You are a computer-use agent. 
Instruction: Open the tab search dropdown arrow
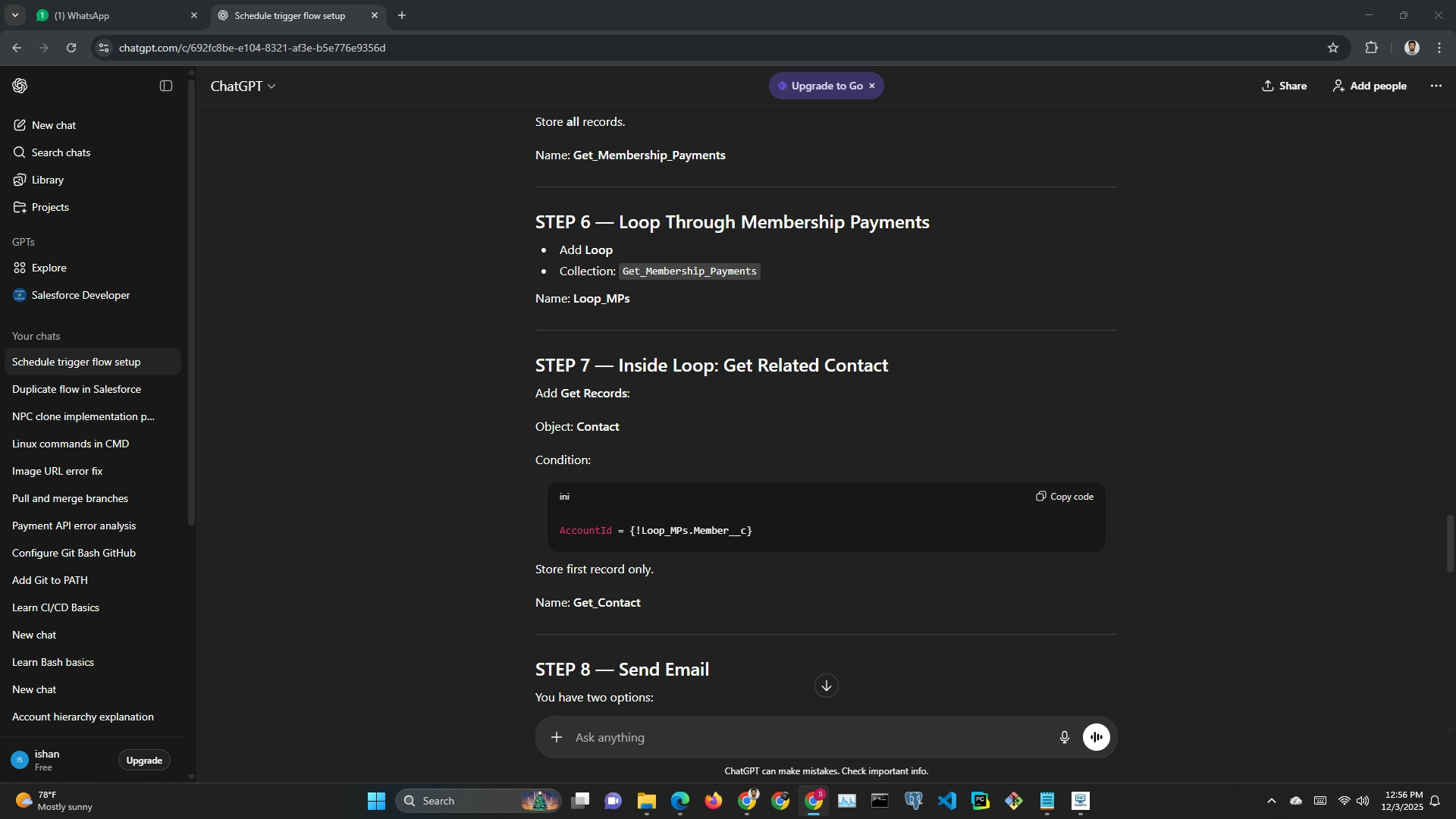14,15
